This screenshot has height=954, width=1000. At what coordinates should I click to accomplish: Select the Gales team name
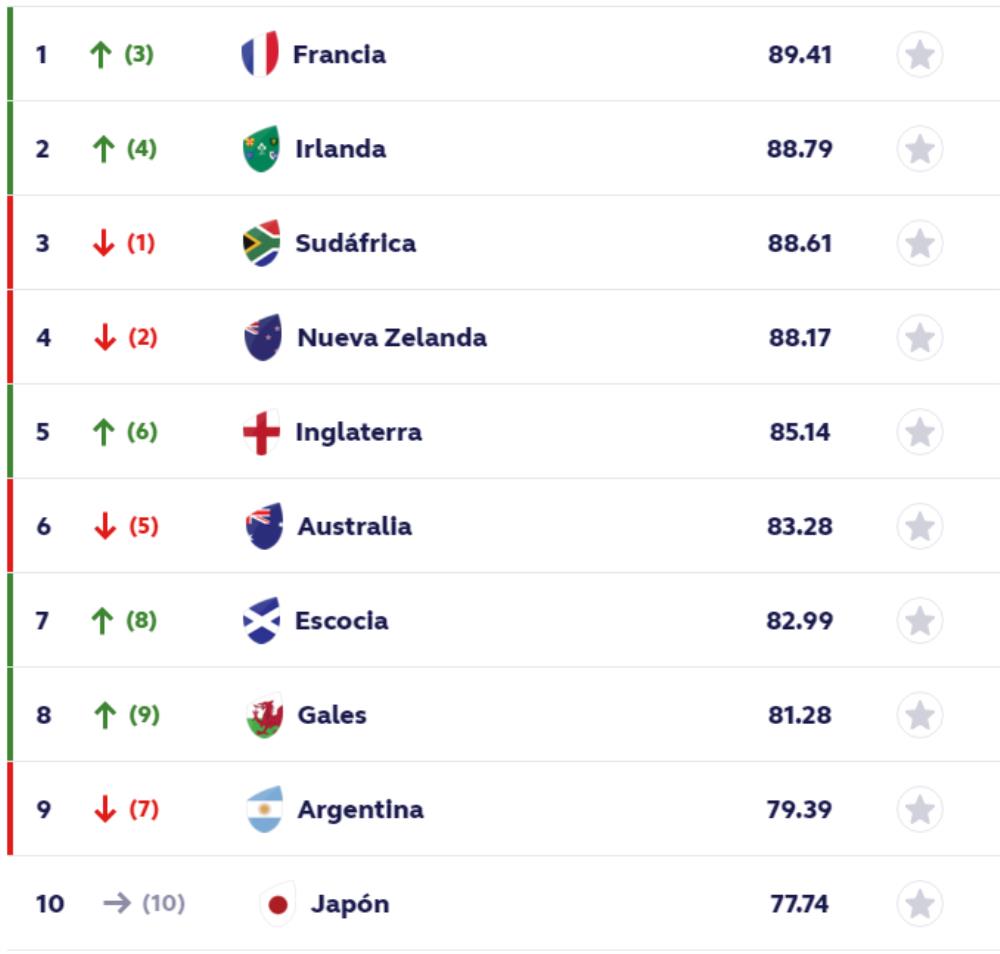click(332, 716)
